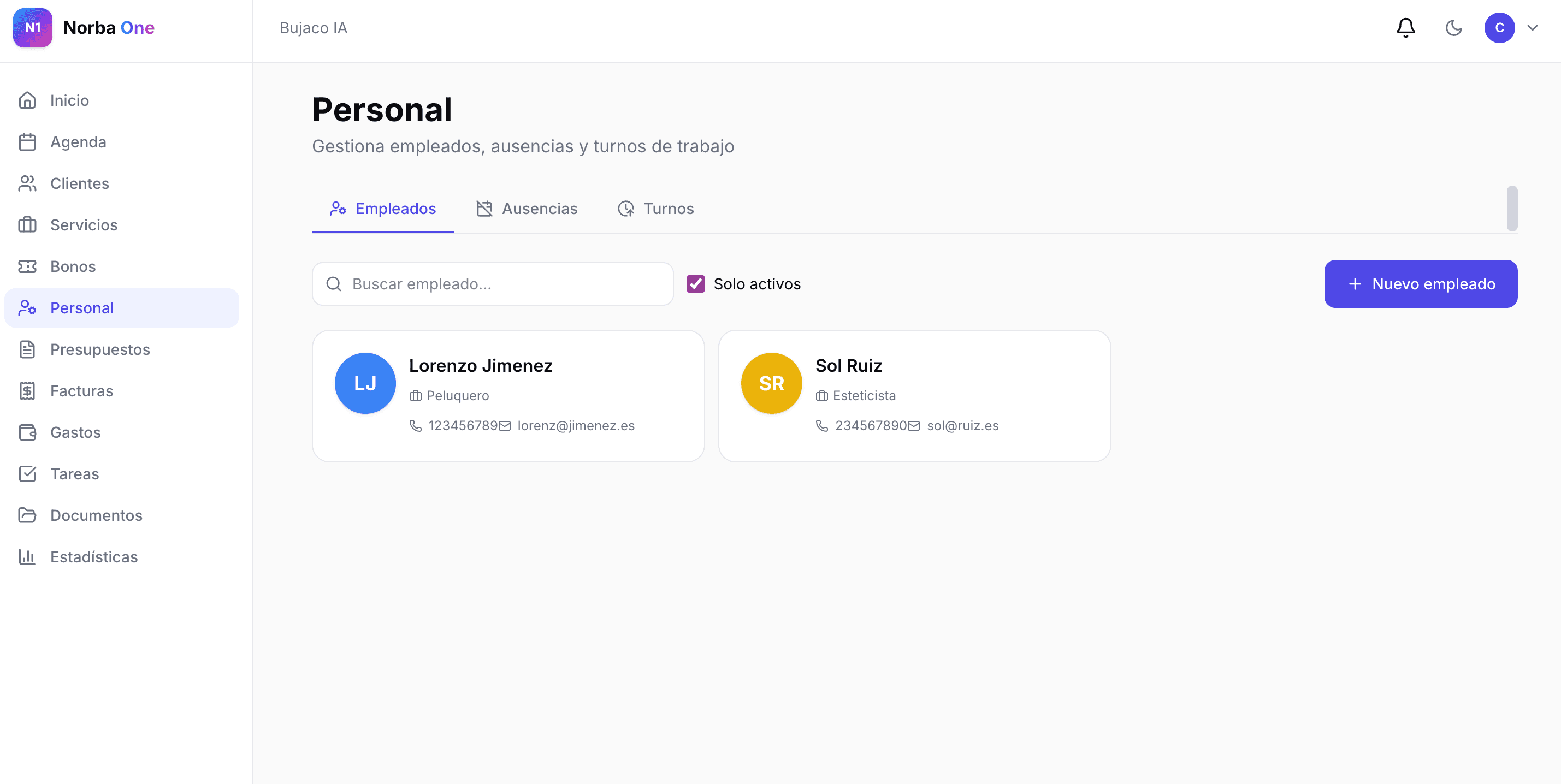Viewport: 1561px width, 784px height.
Task: Click the Bujaco IA business name
Action: click(314, 28)
